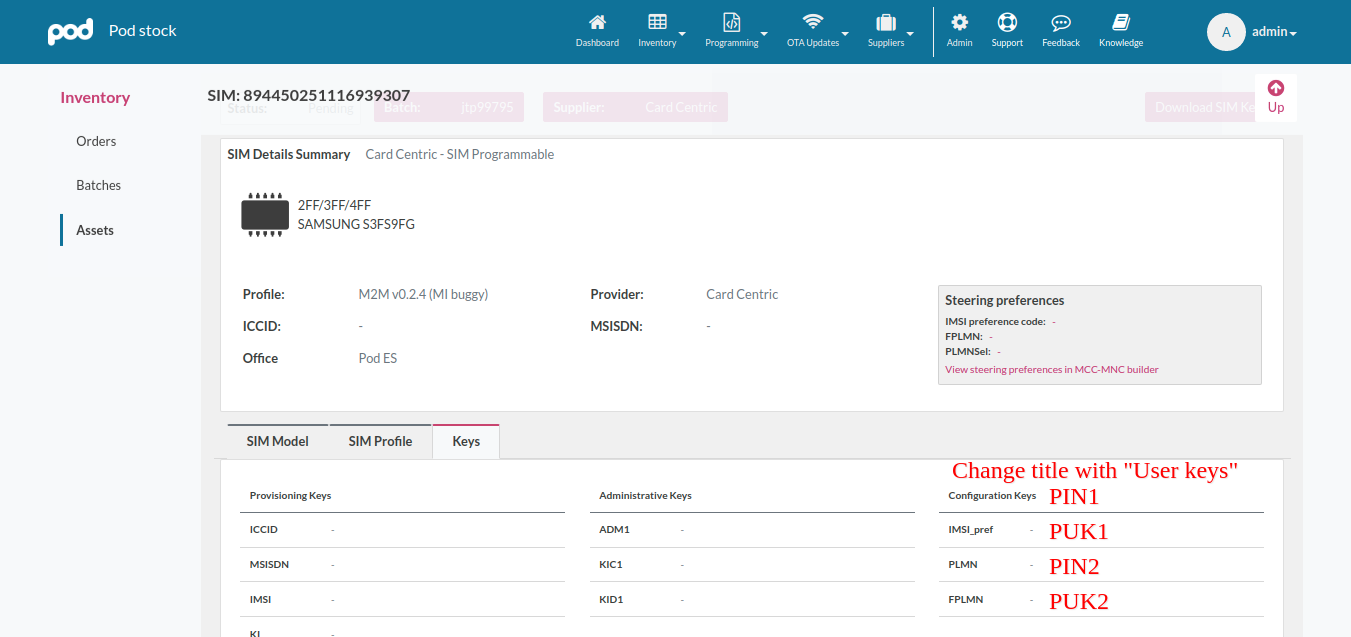Select the Keys tab

point(466,441)
